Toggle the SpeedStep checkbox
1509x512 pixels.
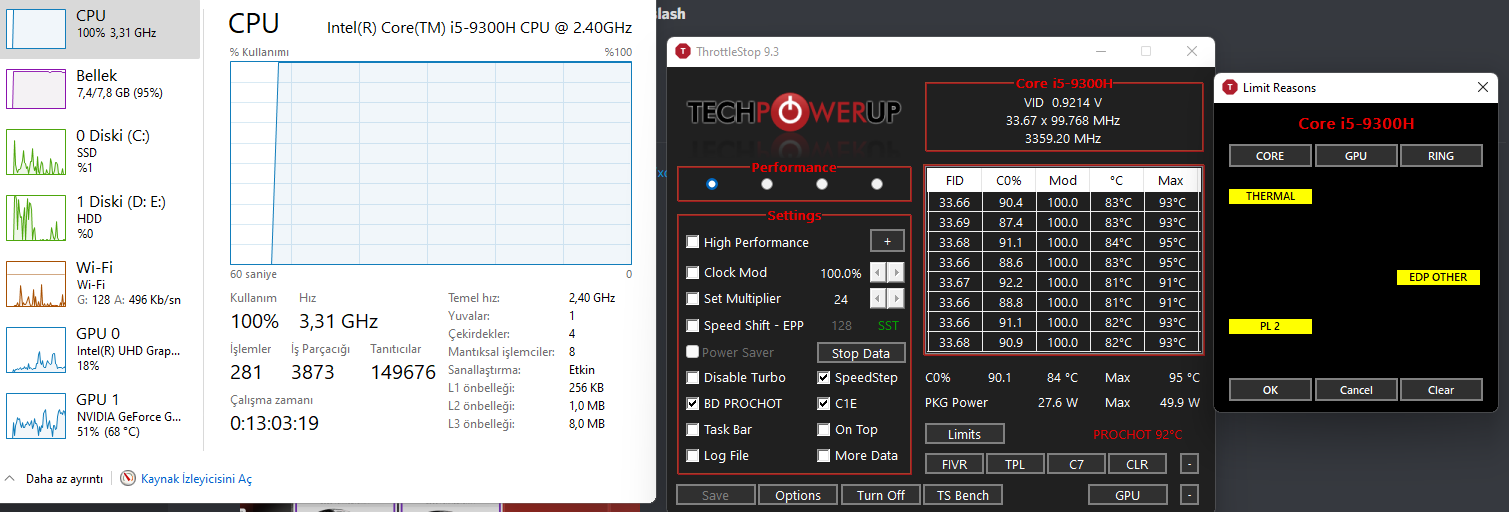pyautogui.click(x=824, y=377)
